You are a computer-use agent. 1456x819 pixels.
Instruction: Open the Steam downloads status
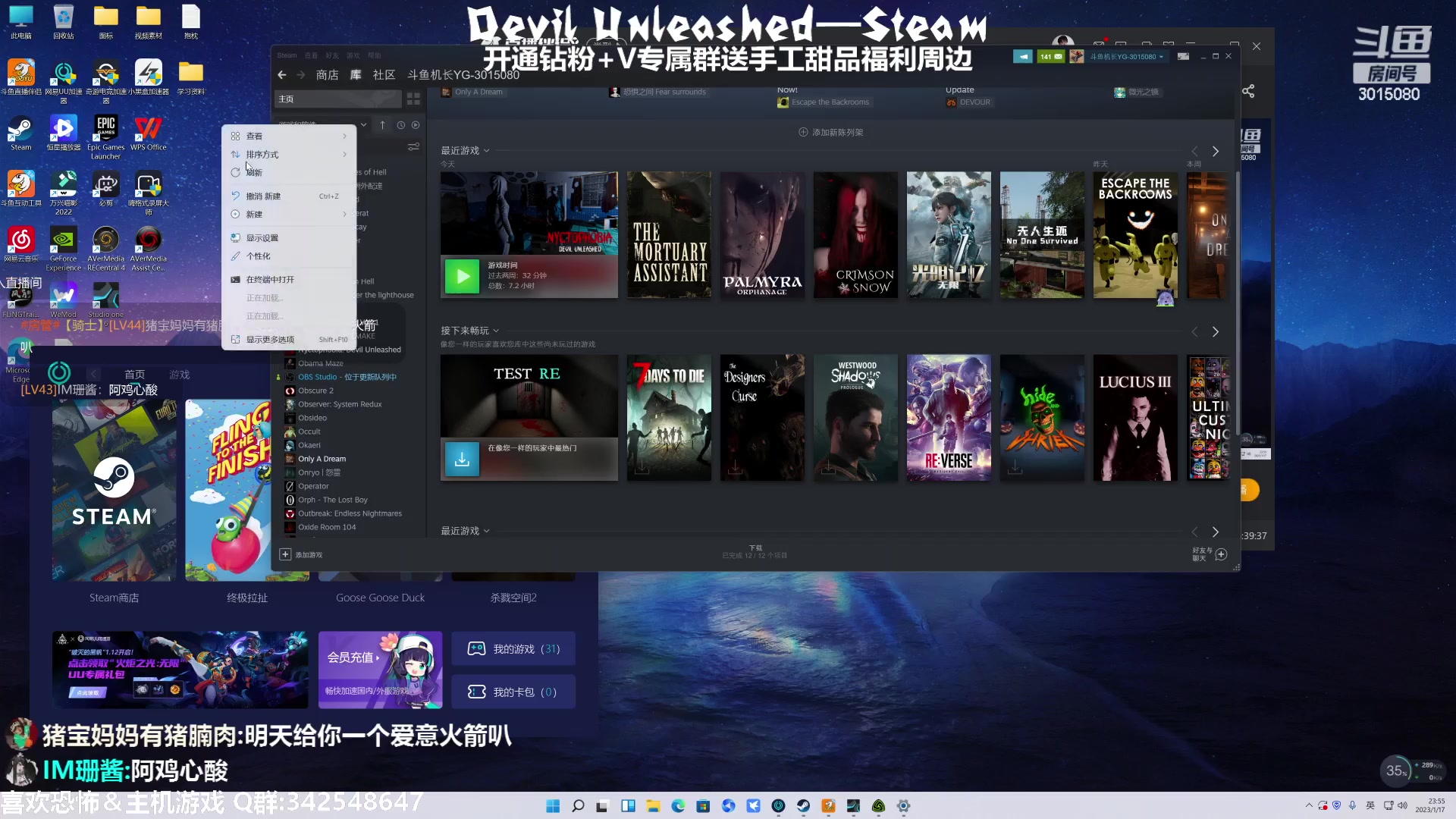click(x=755, y=551)
